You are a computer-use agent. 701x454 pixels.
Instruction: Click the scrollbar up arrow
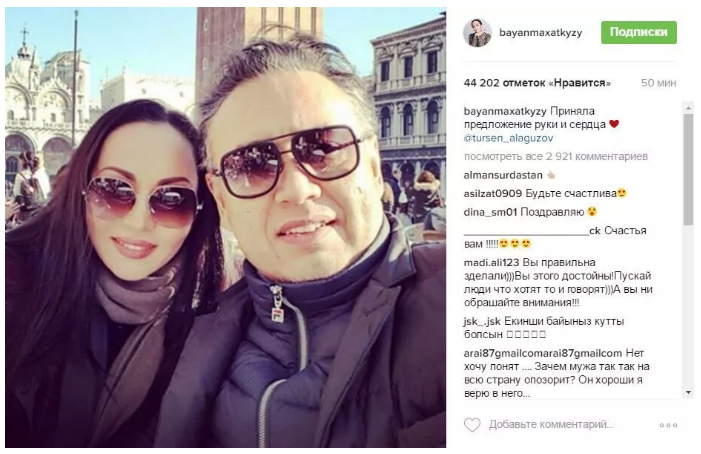[x=688, y=108]
